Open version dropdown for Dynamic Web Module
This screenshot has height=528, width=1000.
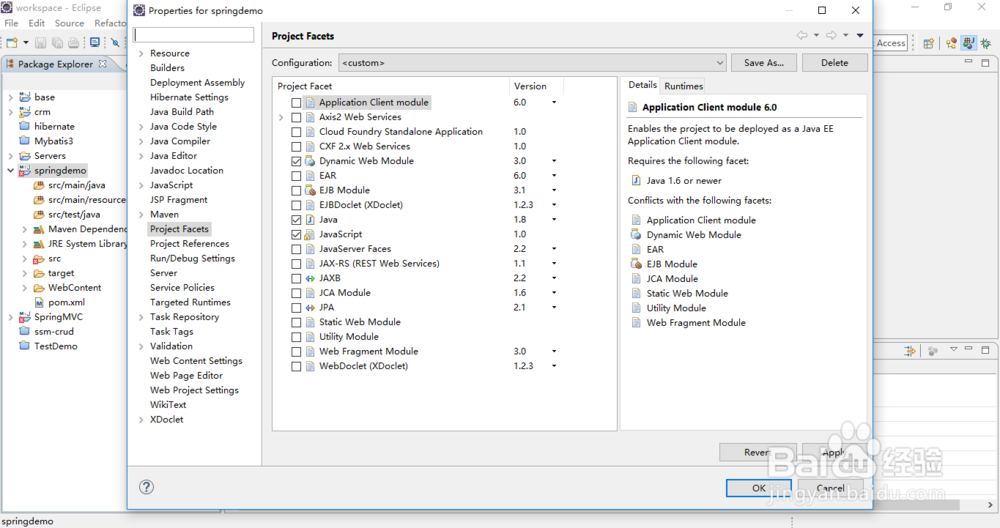pos(554,161)
